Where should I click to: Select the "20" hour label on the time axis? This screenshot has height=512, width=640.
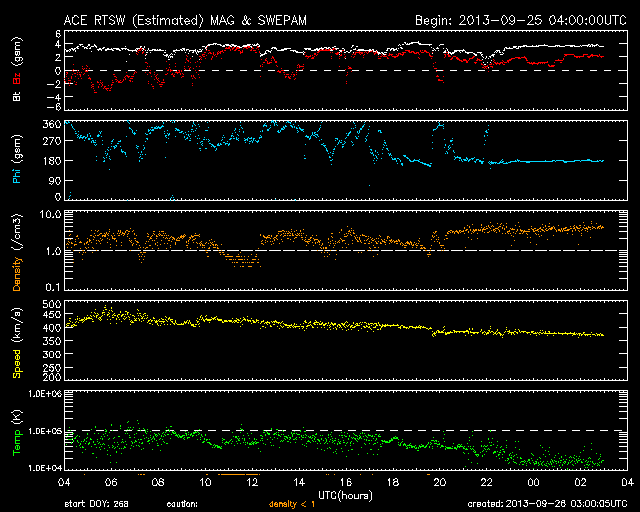click(x=440, y=483)
